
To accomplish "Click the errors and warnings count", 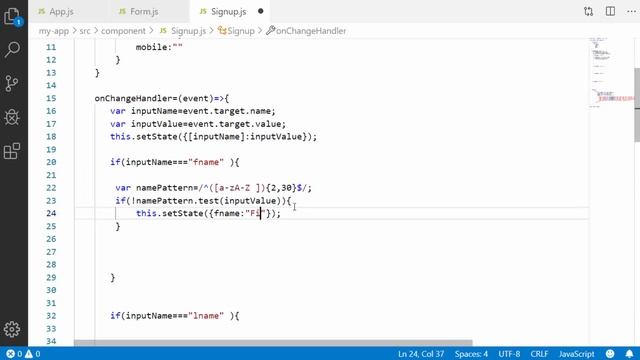I will click(x=23, y=354).
